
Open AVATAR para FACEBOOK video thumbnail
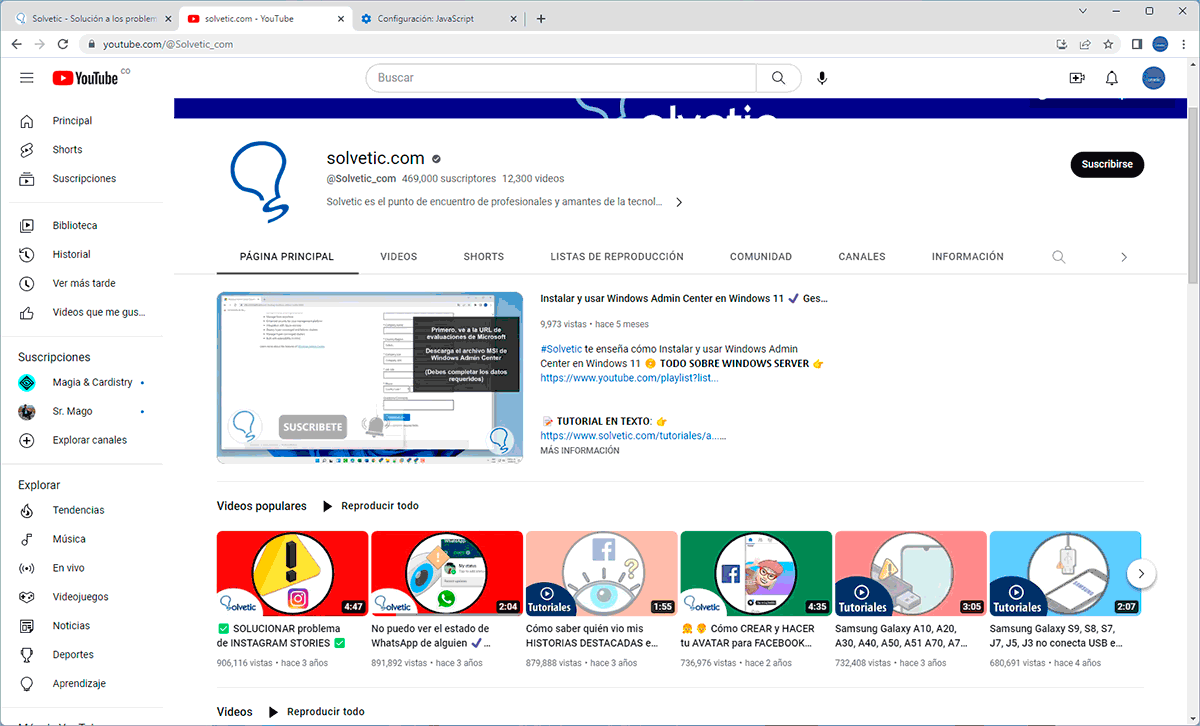[x=756, y=573]
